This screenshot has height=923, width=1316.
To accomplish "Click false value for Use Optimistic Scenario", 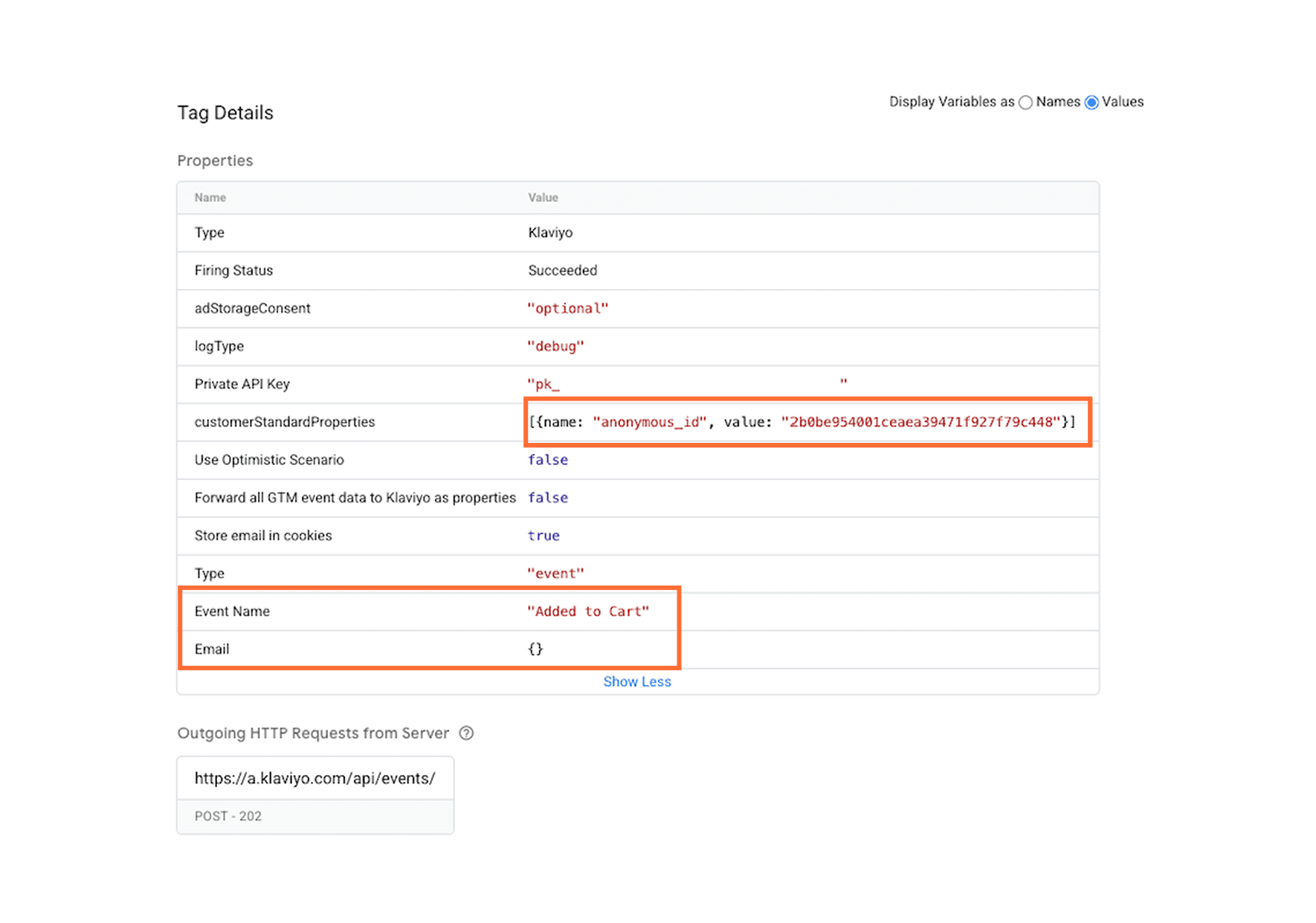I will tap(547, 460).
